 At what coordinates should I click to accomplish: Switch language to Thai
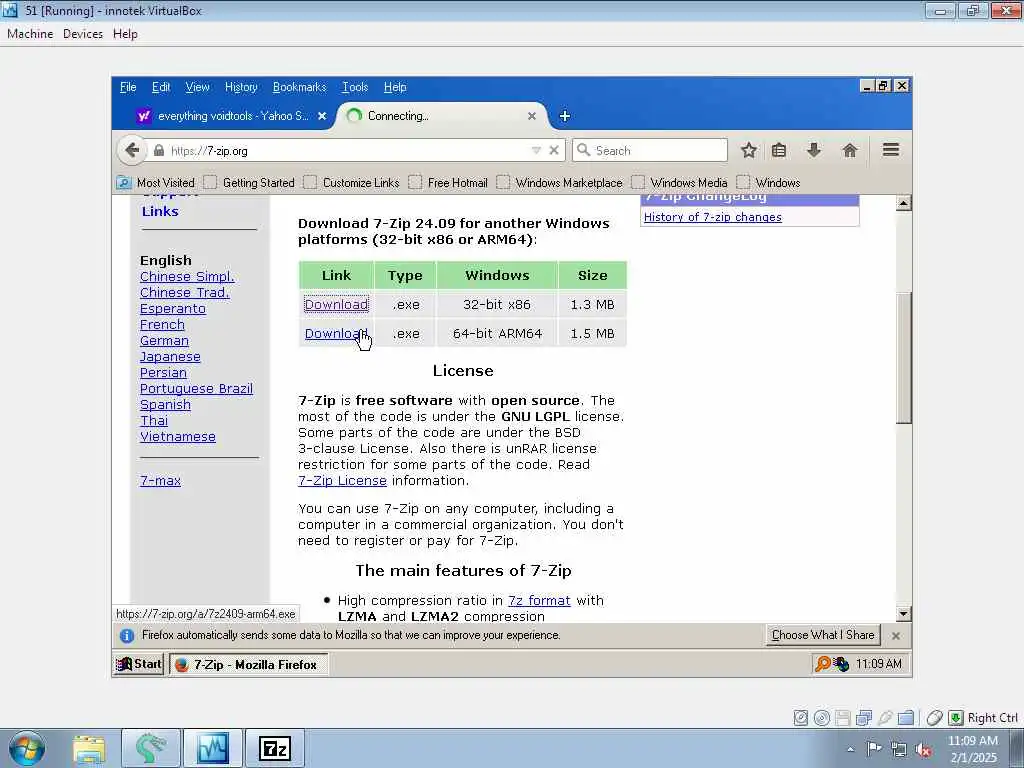point(153,421)
